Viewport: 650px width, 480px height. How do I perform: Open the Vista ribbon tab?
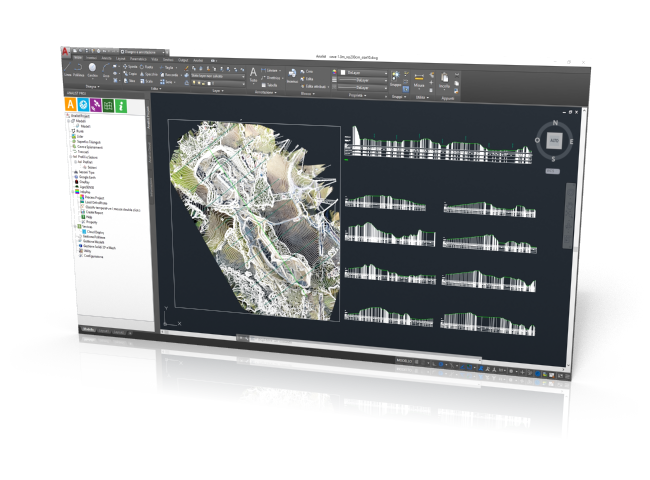pos(155,60)
